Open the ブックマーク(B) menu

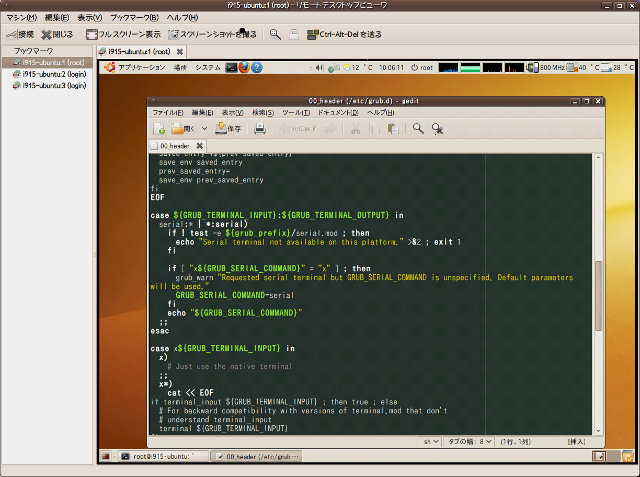point(134,18)
